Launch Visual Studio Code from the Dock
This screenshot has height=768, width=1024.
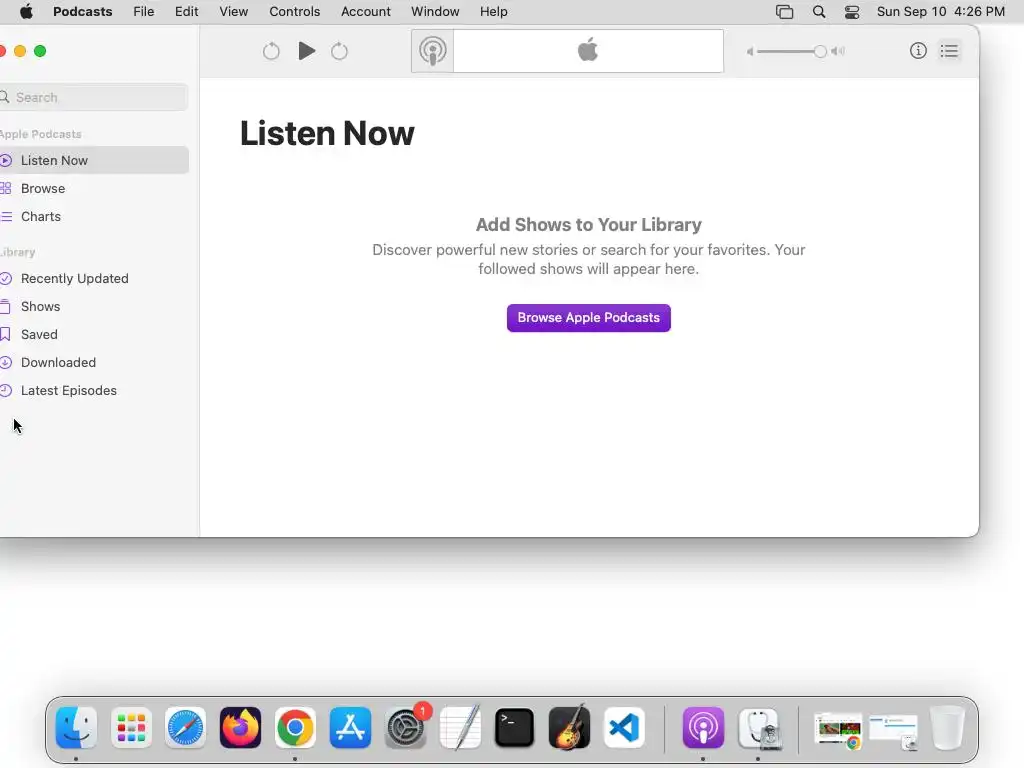pos(624,728)
